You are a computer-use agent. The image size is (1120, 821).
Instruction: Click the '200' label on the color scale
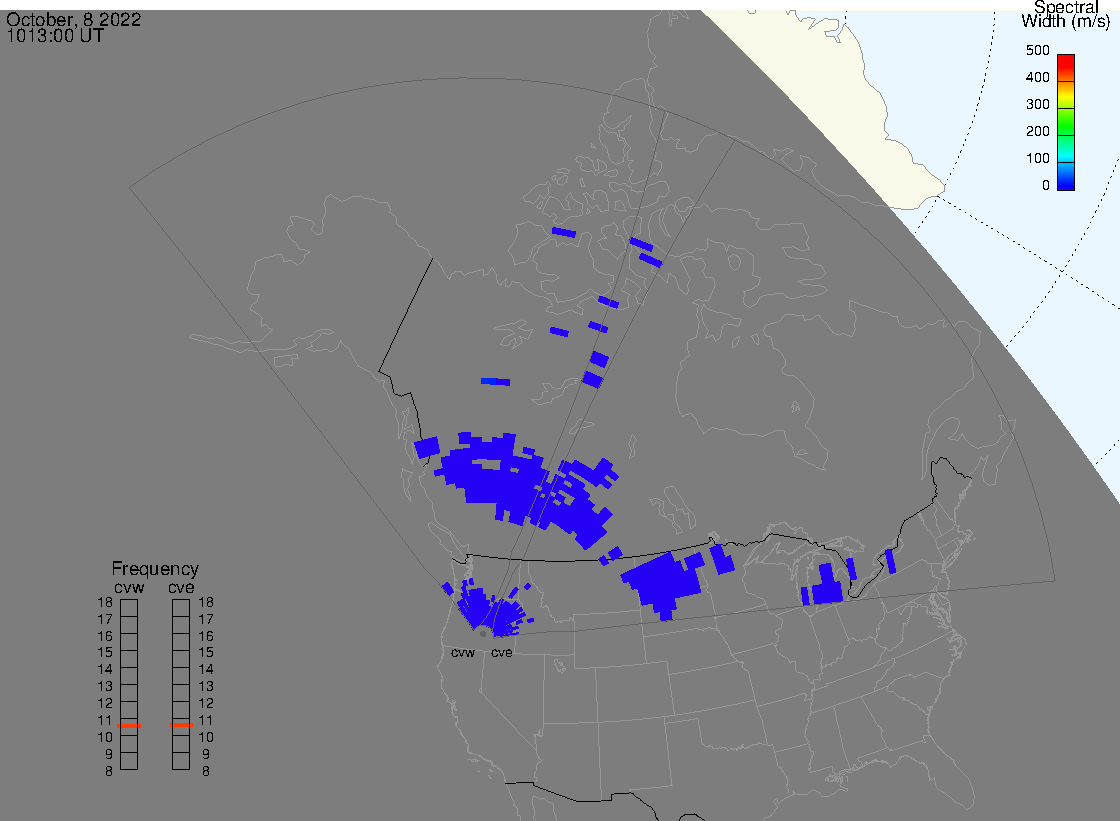pyautogui.click(x=1037, y=131)
